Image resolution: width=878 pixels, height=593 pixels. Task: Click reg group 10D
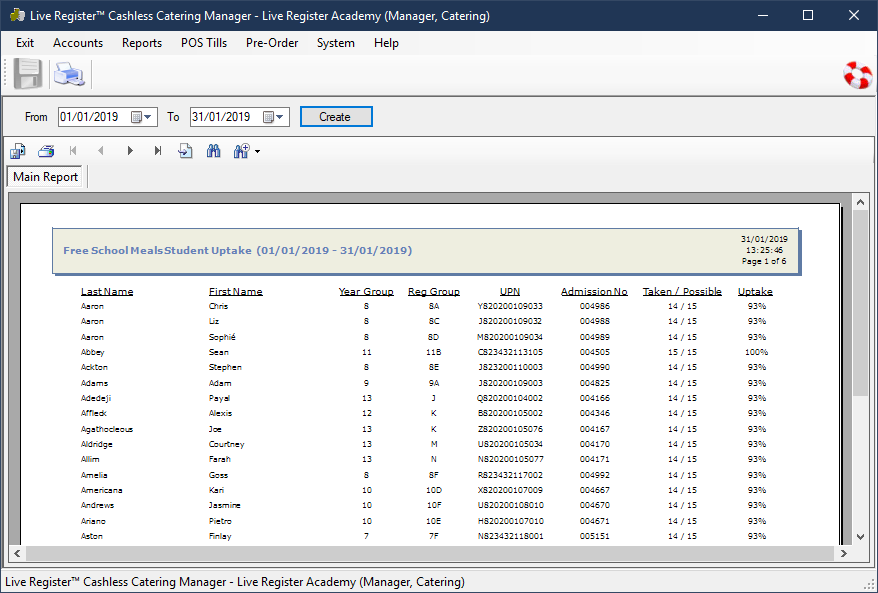(x=434, y=490)
